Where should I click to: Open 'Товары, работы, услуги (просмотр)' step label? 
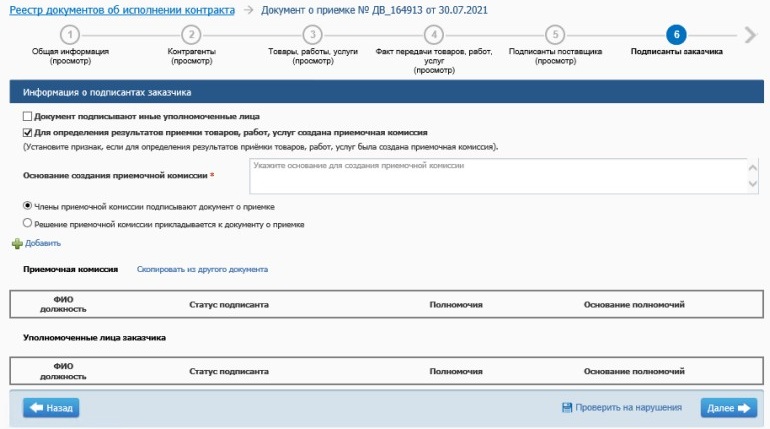click(x=313, y=56)
